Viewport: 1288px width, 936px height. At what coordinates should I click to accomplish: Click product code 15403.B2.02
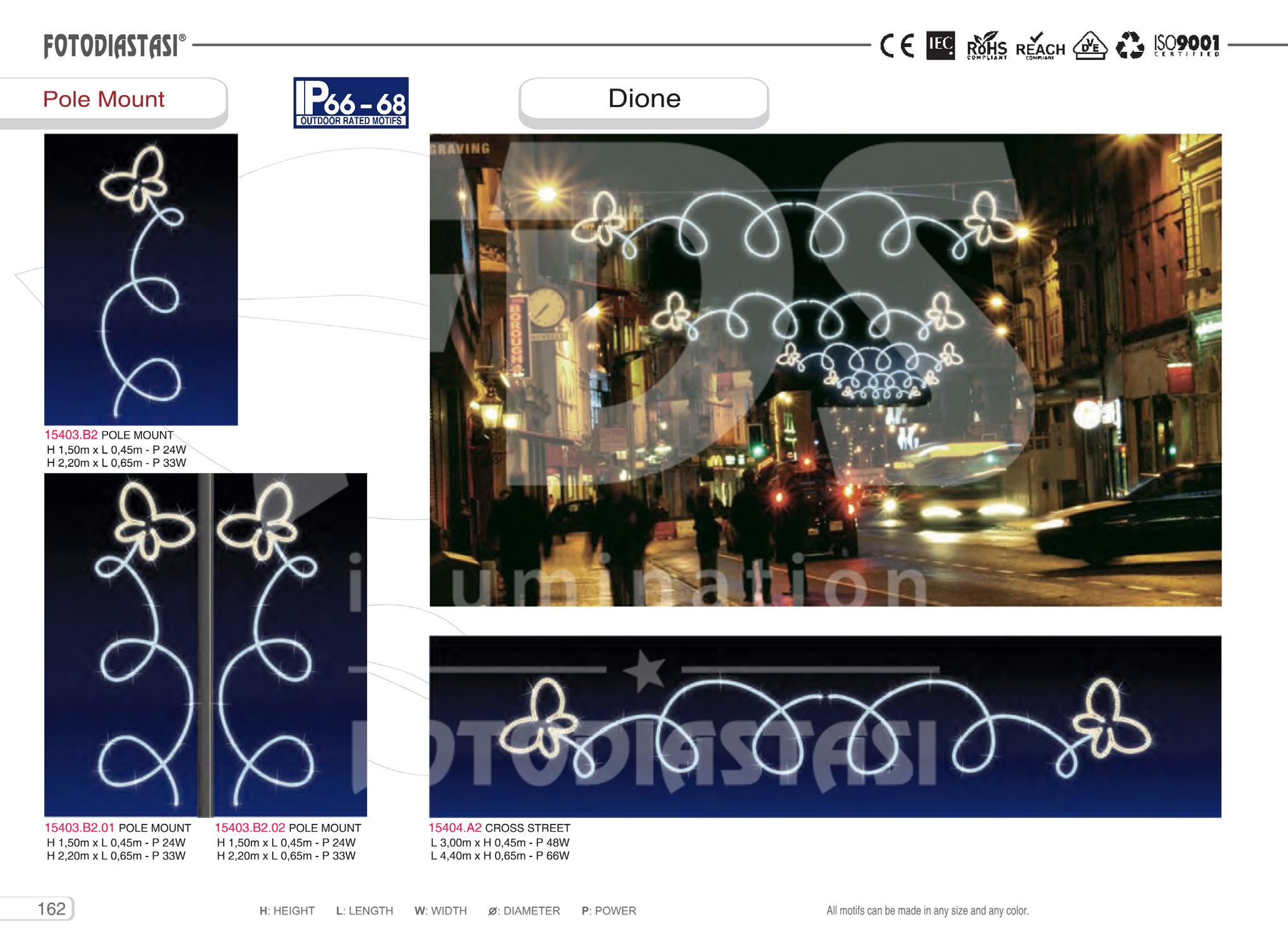[250, 828]
